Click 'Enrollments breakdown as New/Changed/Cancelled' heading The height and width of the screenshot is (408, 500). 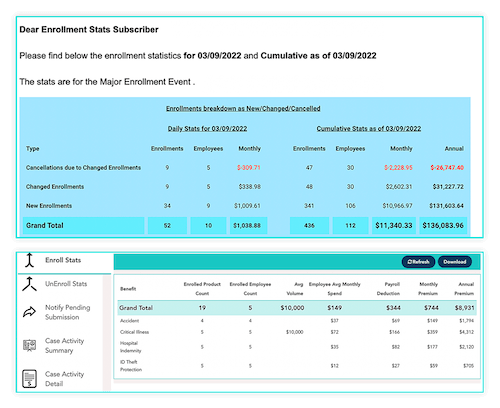(x=243, y=108)
